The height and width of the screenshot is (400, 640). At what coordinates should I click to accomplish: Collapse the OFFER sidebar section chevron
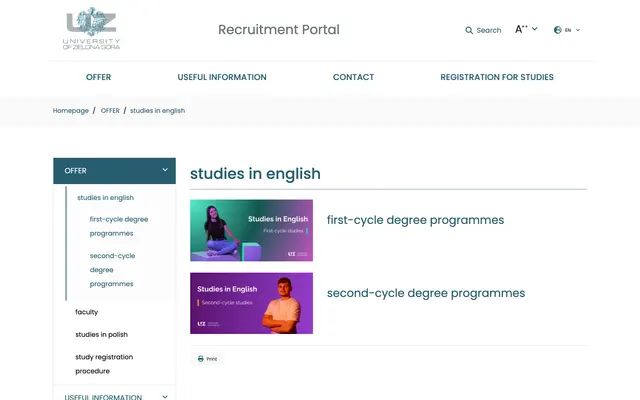click(165, 170)
